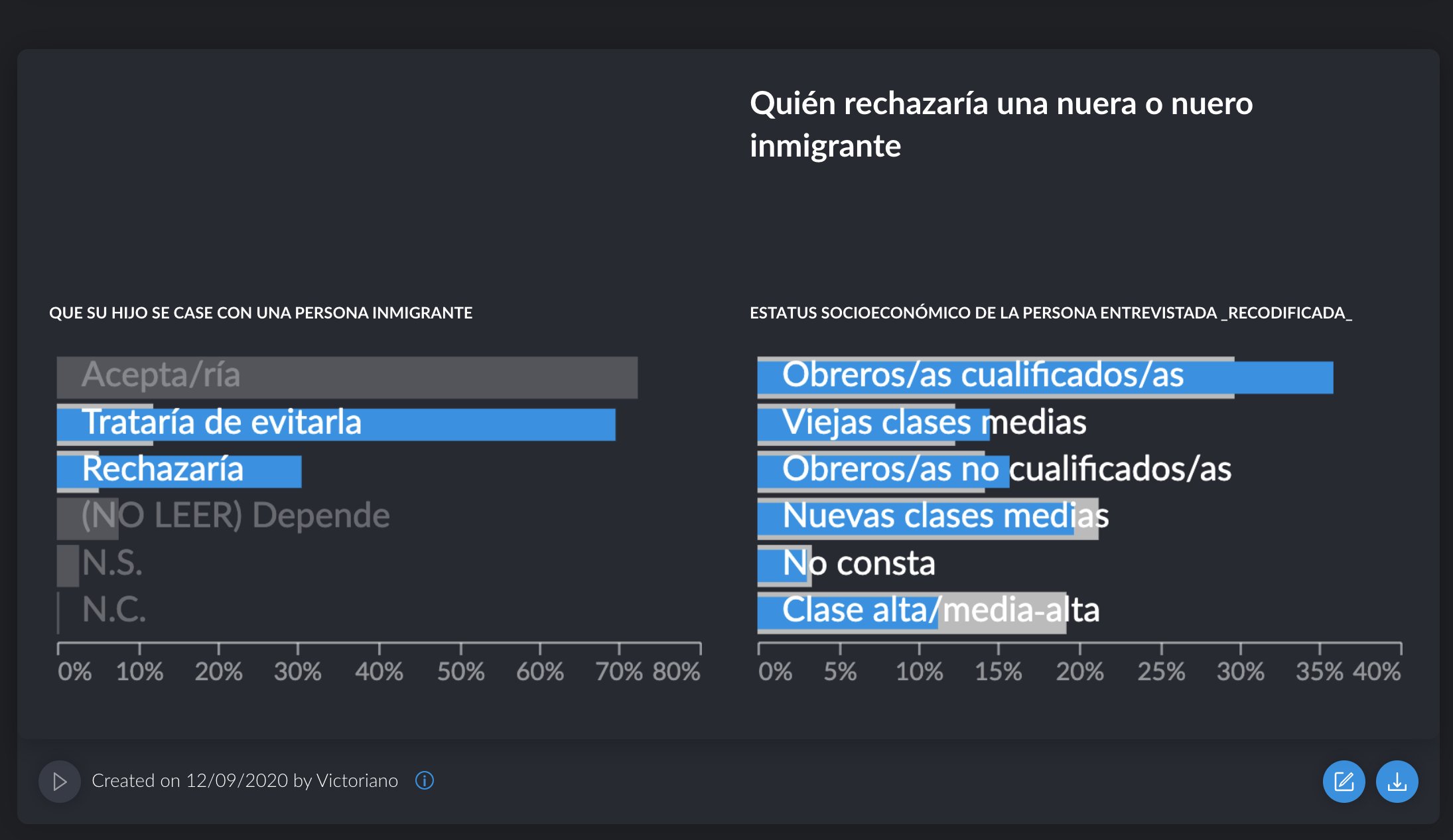Click the download icon button

(x=1397, y=782)
